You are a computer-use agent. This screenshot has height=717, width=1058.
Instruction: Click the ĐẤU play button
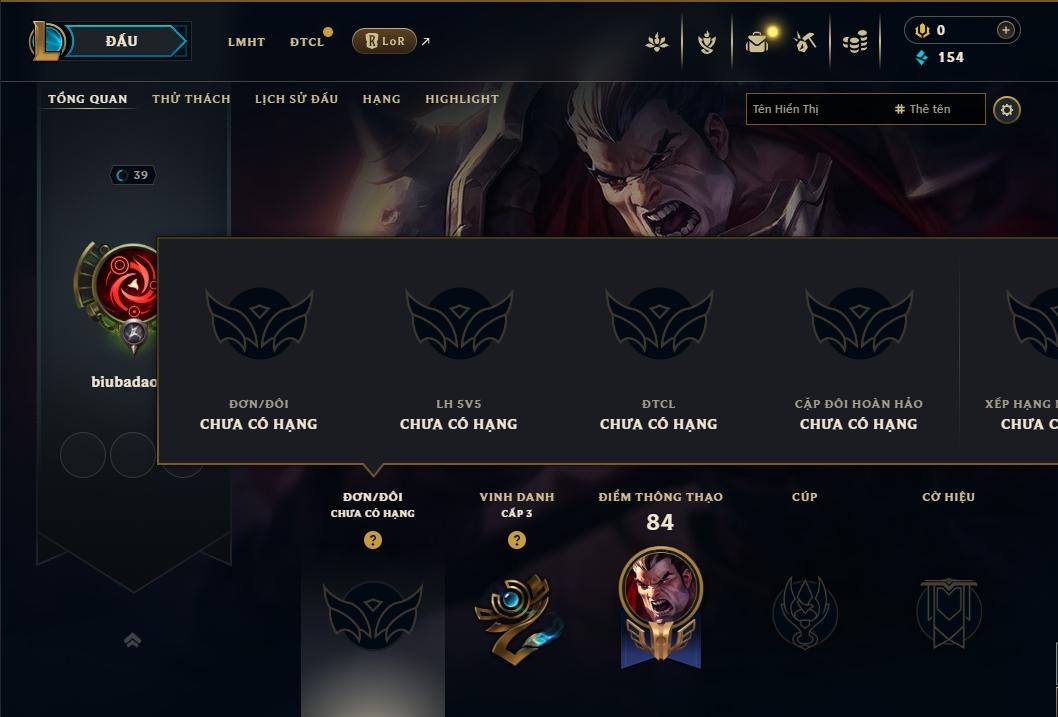tap(121, 41)
